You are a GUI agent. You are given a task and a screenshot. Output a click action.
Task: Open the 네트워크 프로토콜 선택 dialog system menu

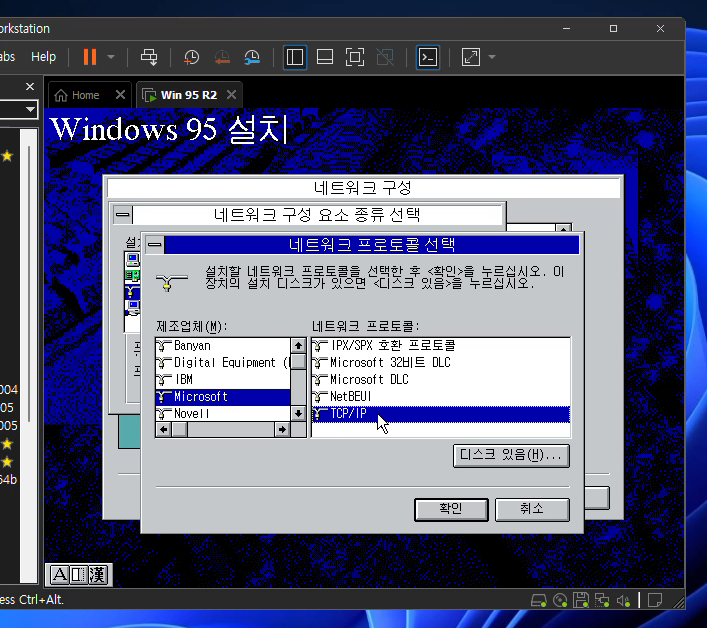(155, 245)
